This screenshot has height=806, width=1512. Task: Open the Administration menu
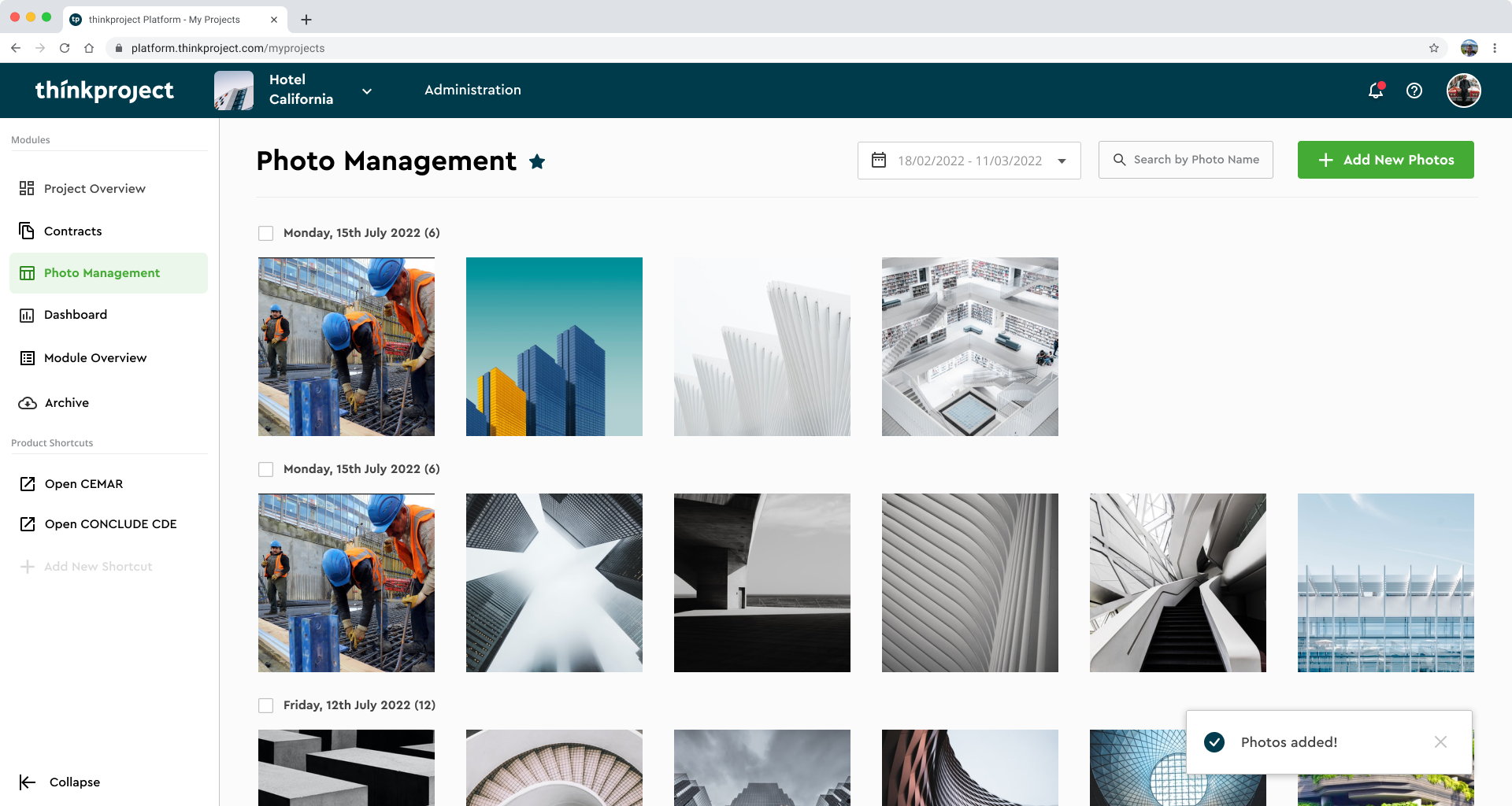(x=472, y=90)
